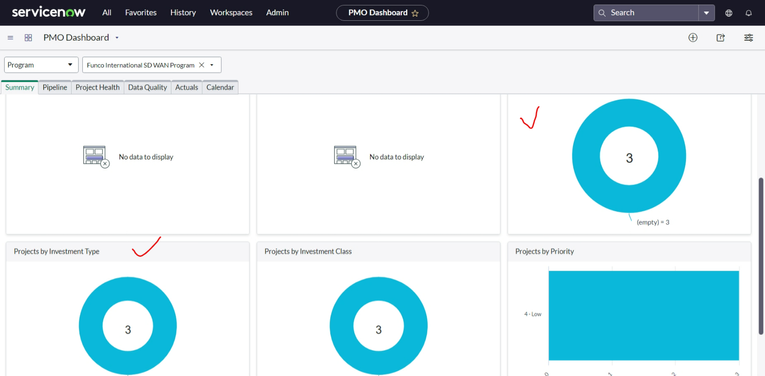The width and height of the screenshot is (765, 376).
Task: Expand the PMO Dashboard name dropdown caret
Action: click(x=117, y=38)
